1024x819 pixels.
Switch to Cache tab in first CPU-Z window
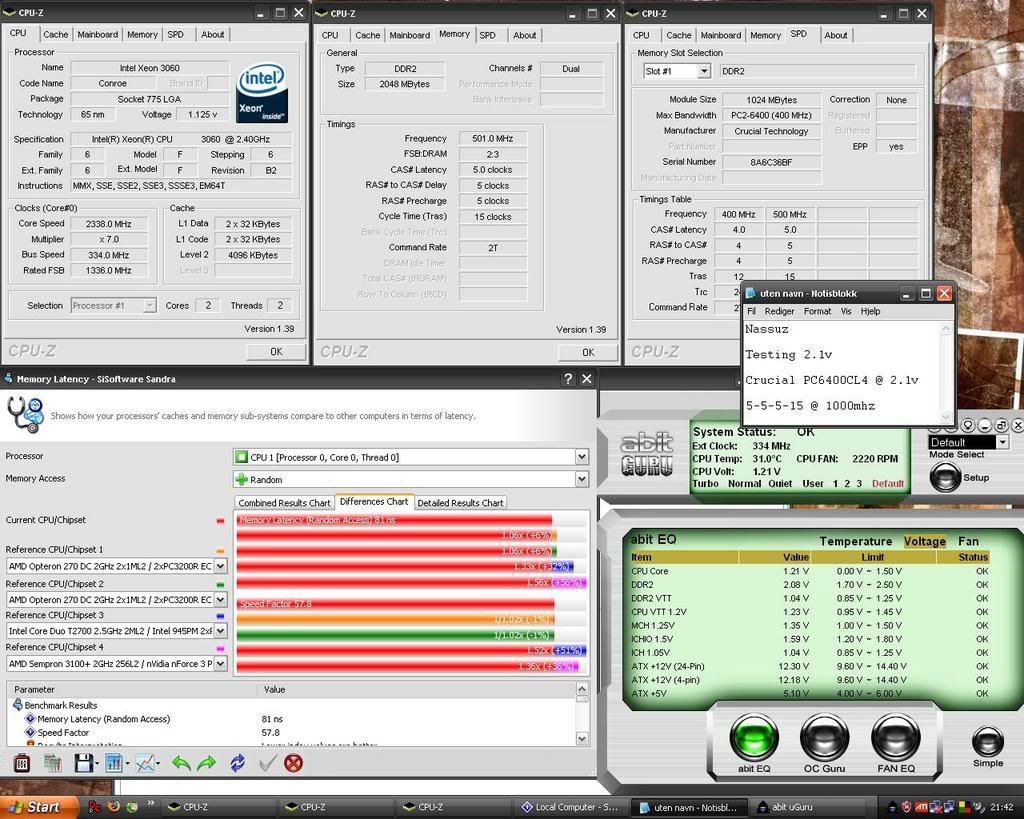[x=56, y=35]
